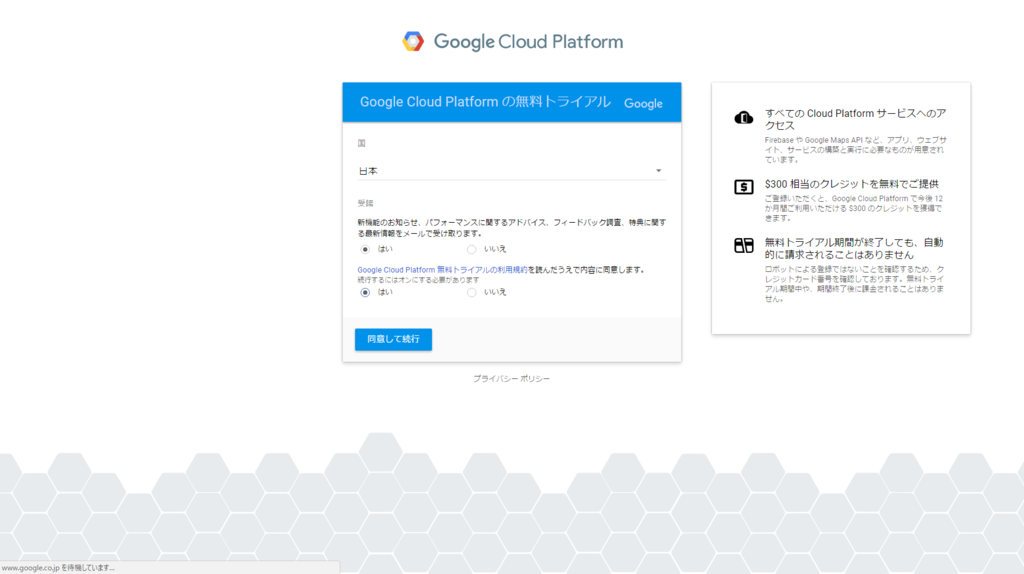The height and width of the screenshot is (574, 1024).
Task: Click the 続行するにはオンにする必要があります note
Action: click(x=418, y=279)
